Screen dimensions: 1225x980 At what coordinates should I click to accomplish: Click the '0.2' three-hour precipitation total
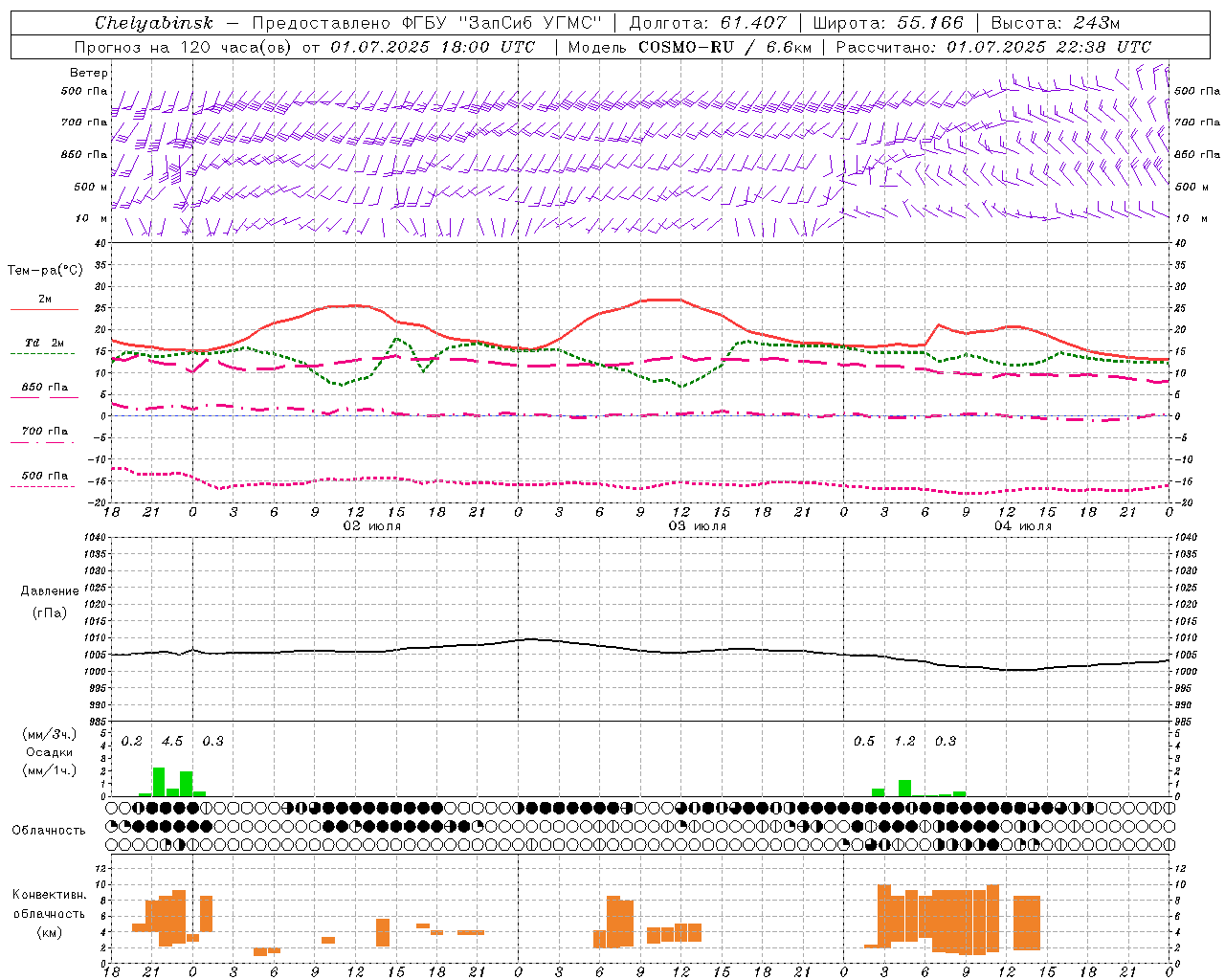click(132, 741)
